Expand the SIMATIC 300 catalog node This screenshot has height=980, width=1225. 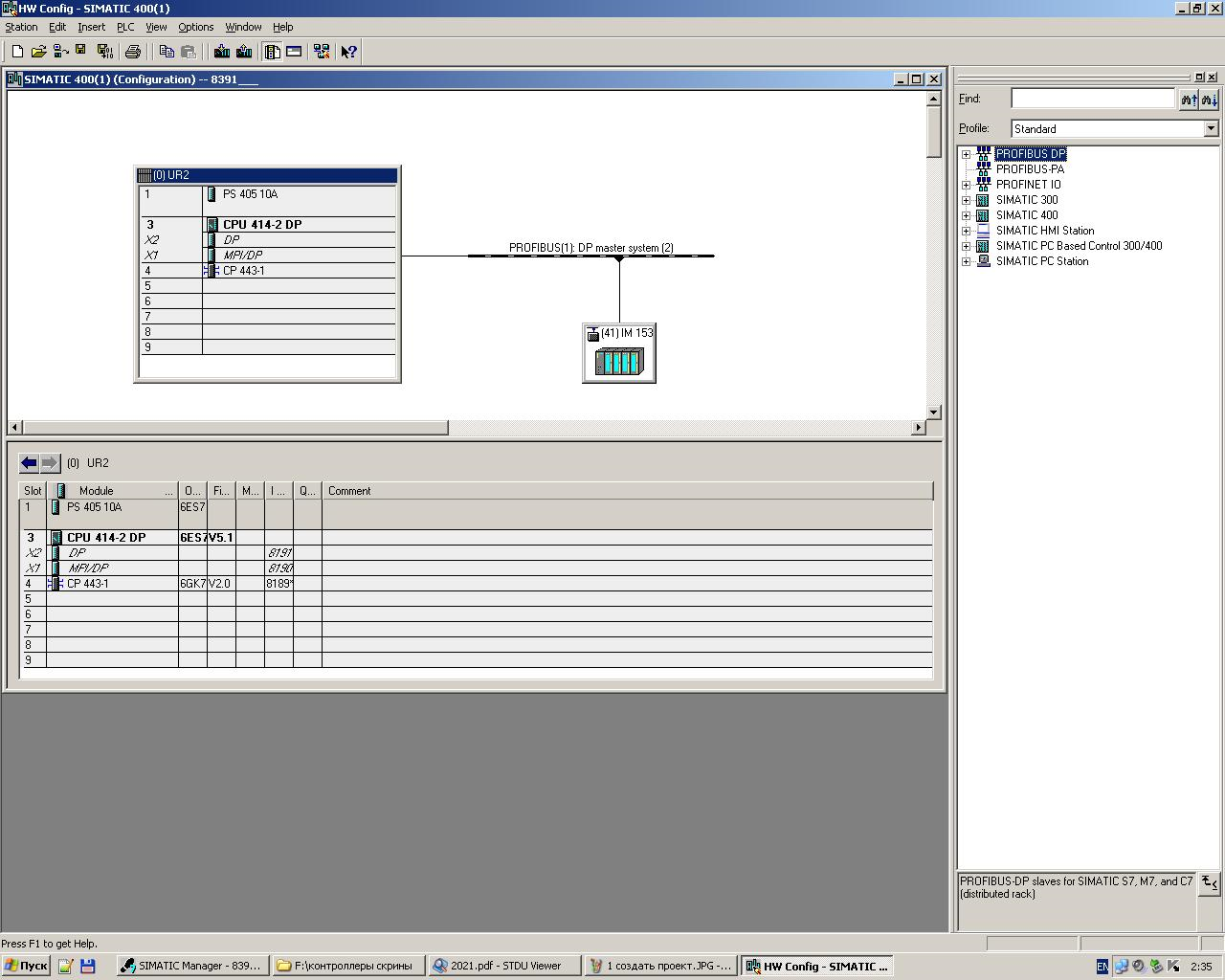click(966, 200)
